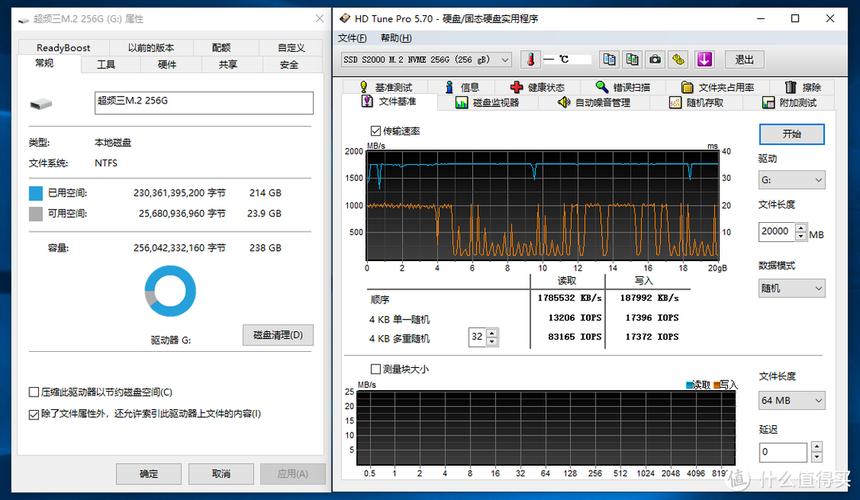Screen dimensions: 860x500
Task: Open the Health status (健康状态) tab
Action: 538,87
